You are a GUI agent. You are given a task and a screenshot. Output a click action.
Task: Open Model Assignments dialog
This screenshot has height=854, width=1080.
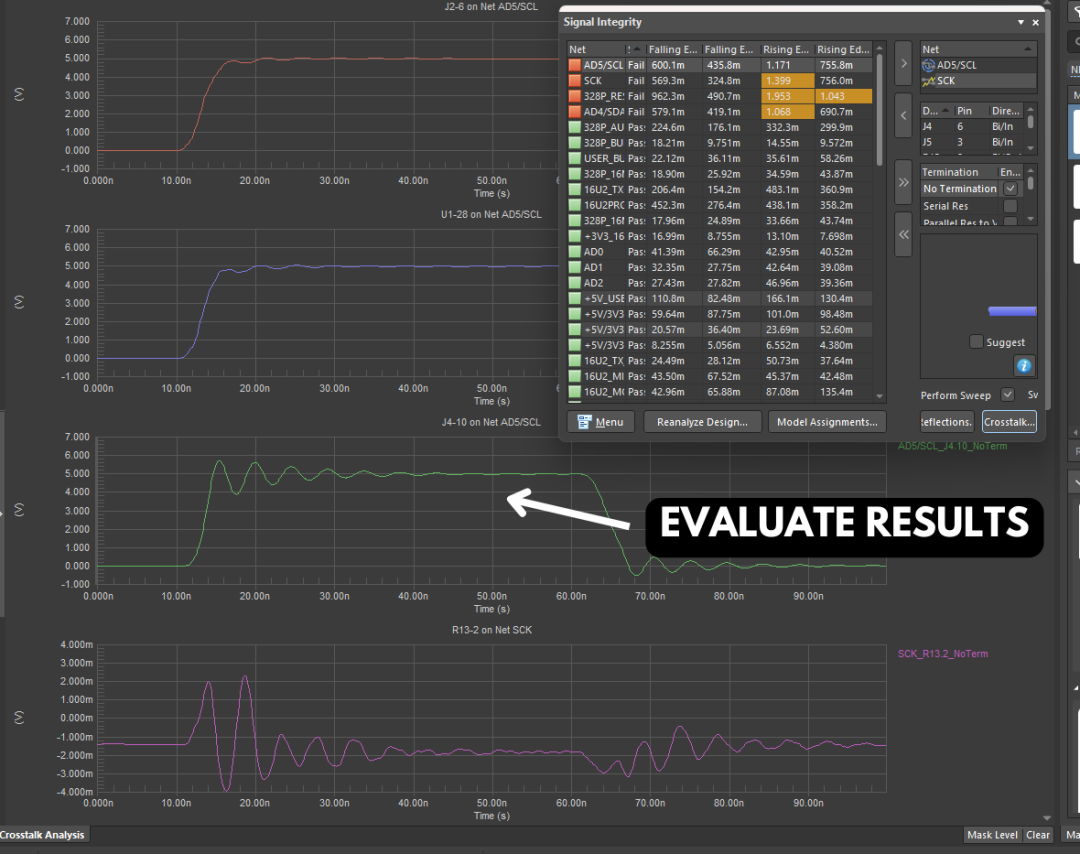[826, 422]
